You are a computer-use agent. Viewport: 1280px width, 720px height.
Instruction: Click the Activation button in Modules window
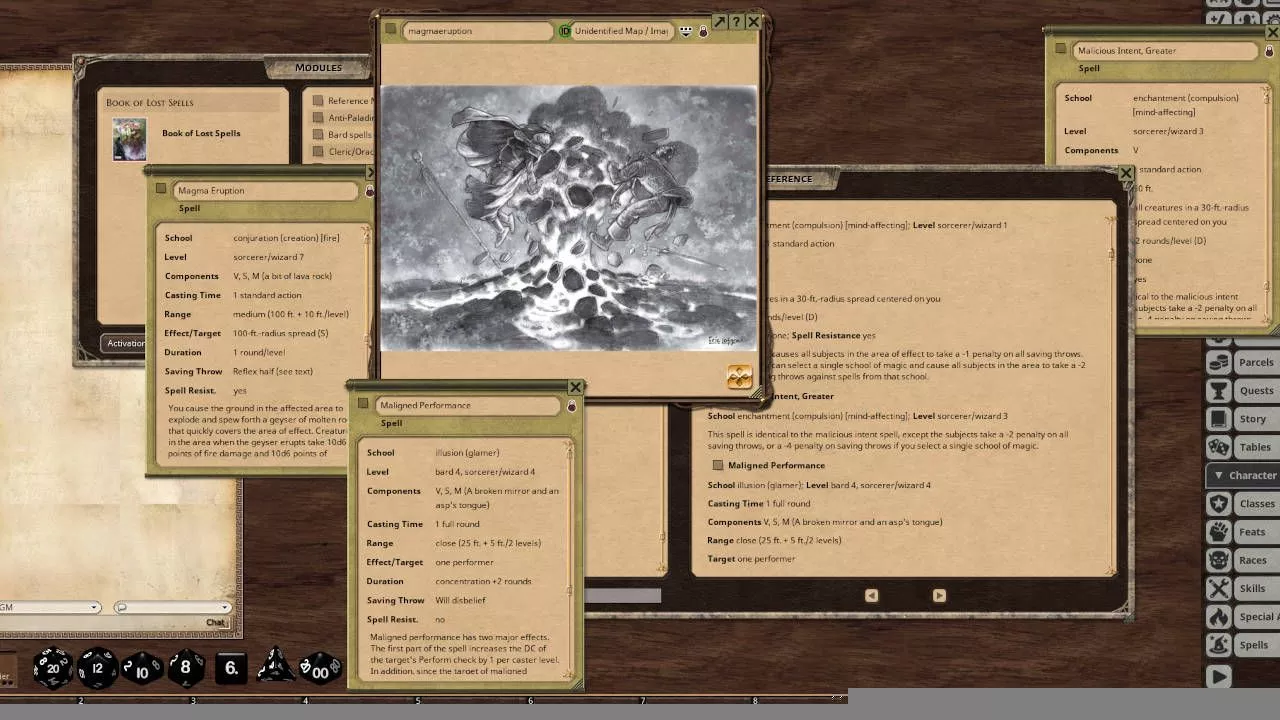[126, 343]
